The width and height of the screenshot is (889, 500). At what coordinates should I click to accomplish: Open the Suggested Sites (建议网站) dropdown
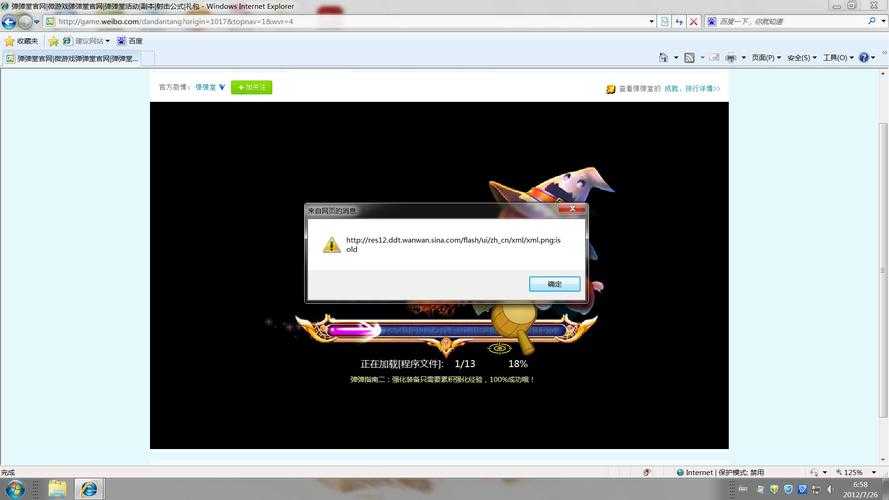click(86, 41)
